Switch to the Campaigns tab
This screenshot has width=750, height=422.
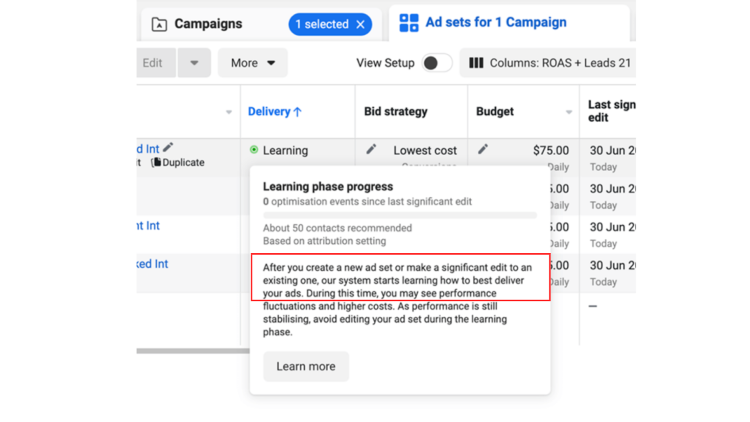pyautogui.click(x=208, y=24)
